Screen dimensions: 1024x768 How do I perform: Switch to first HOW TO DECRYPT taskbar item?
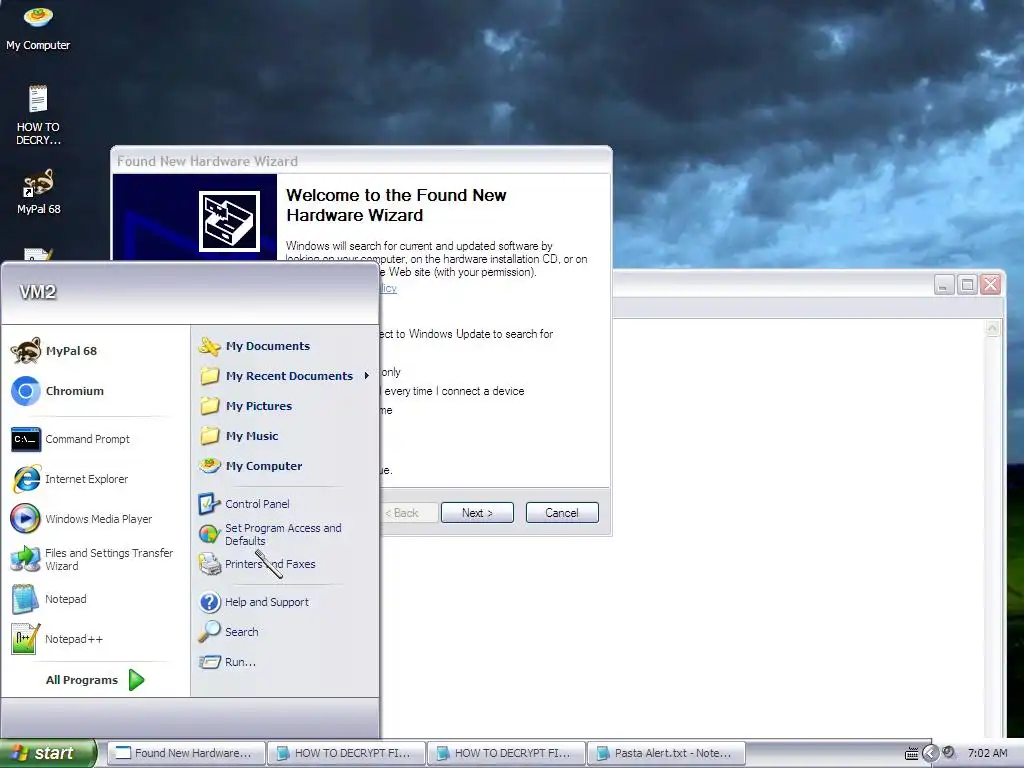point(346,753)
